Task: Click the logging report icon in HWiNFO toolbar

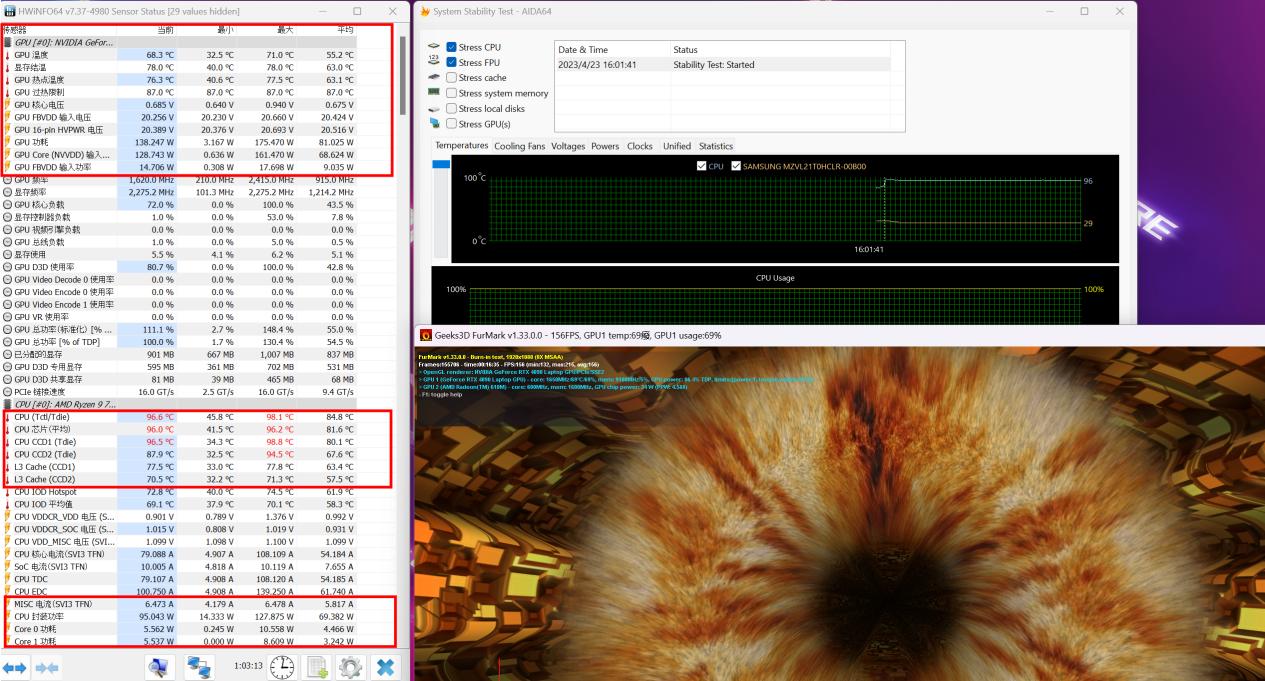Action: (x=318, y=665)
